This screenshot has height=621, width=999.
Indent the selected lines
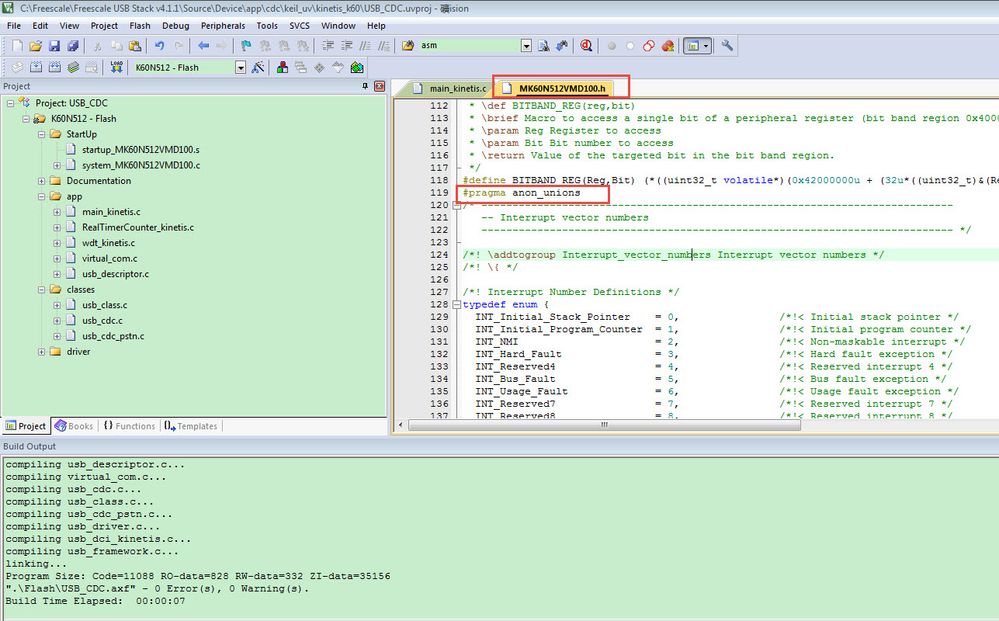click(x=327, y=46)
